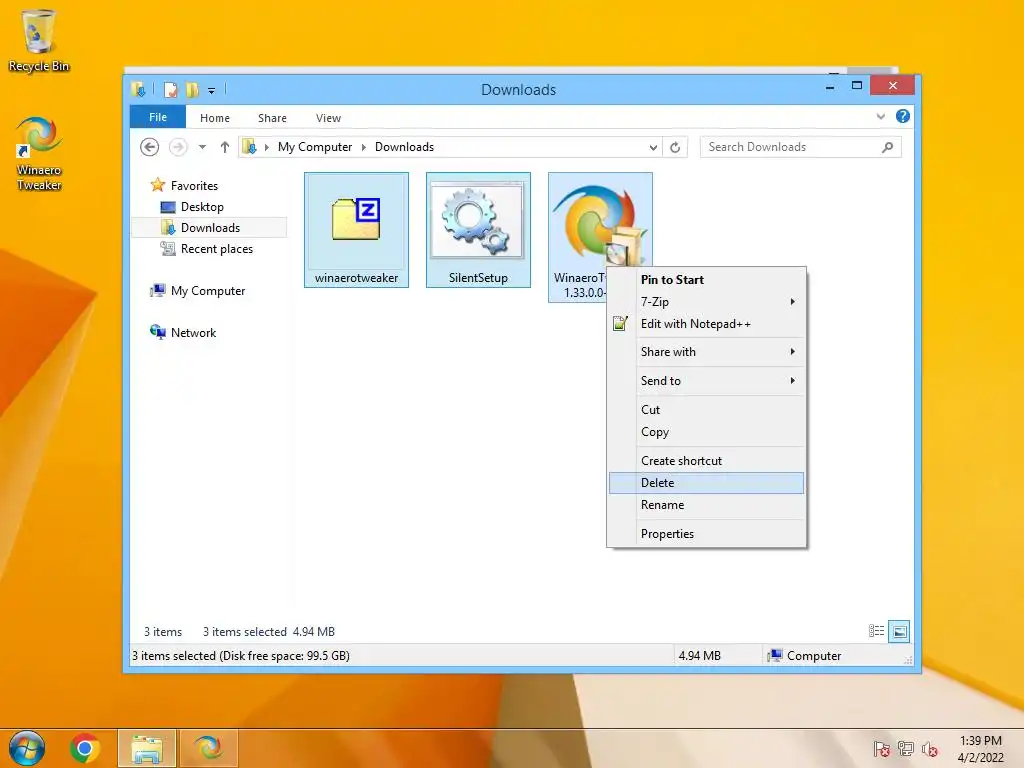Screen dimensions: 1024x768
Task: Choose Delete in the context menu
Action: 707,483
